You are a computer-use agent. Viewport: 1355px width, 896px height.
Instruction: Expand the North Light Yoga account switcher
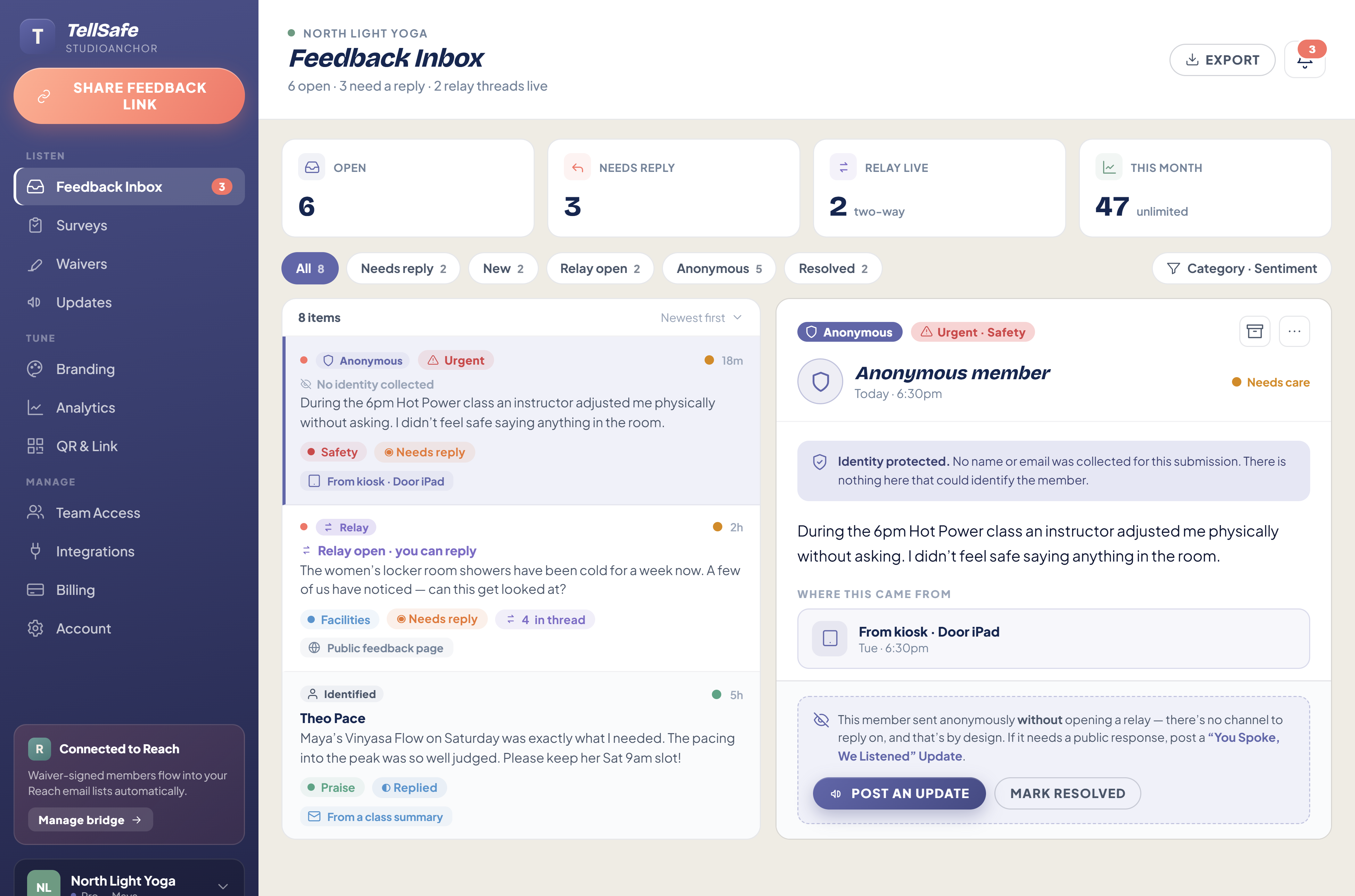[x=129, y=881]
